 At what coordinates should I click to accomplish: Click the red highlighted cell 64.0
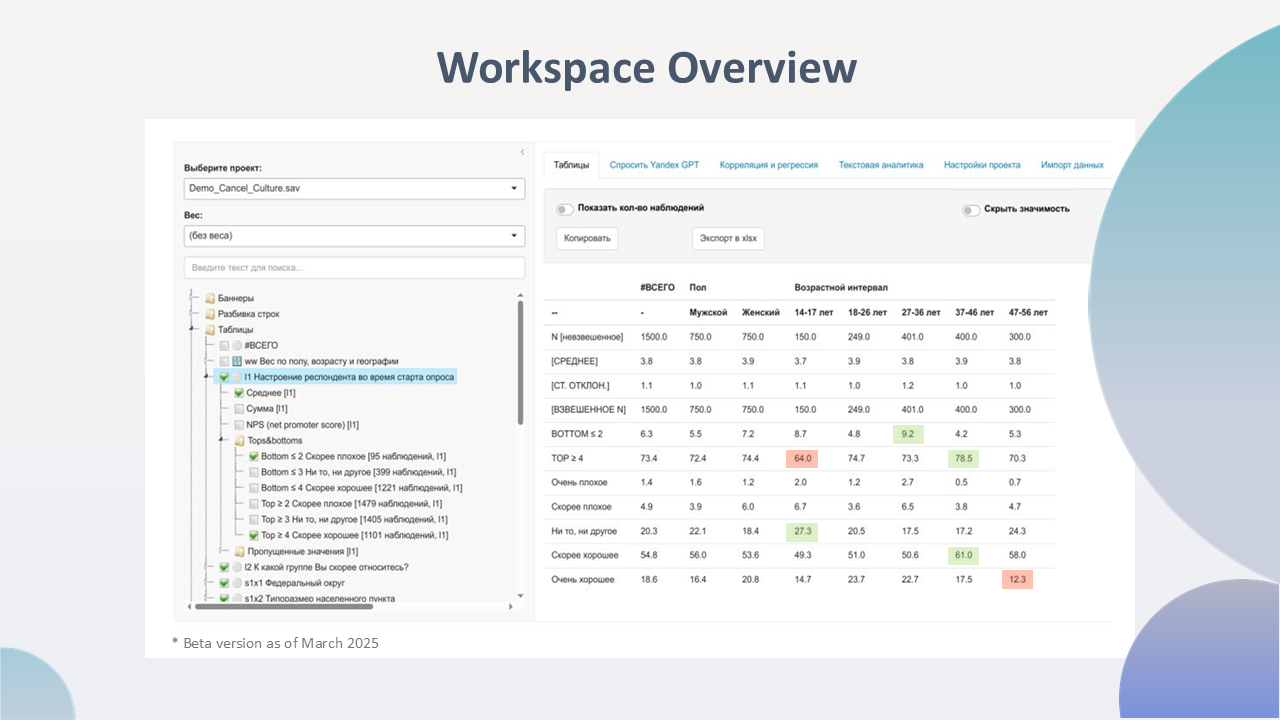(x=802, y=458)
